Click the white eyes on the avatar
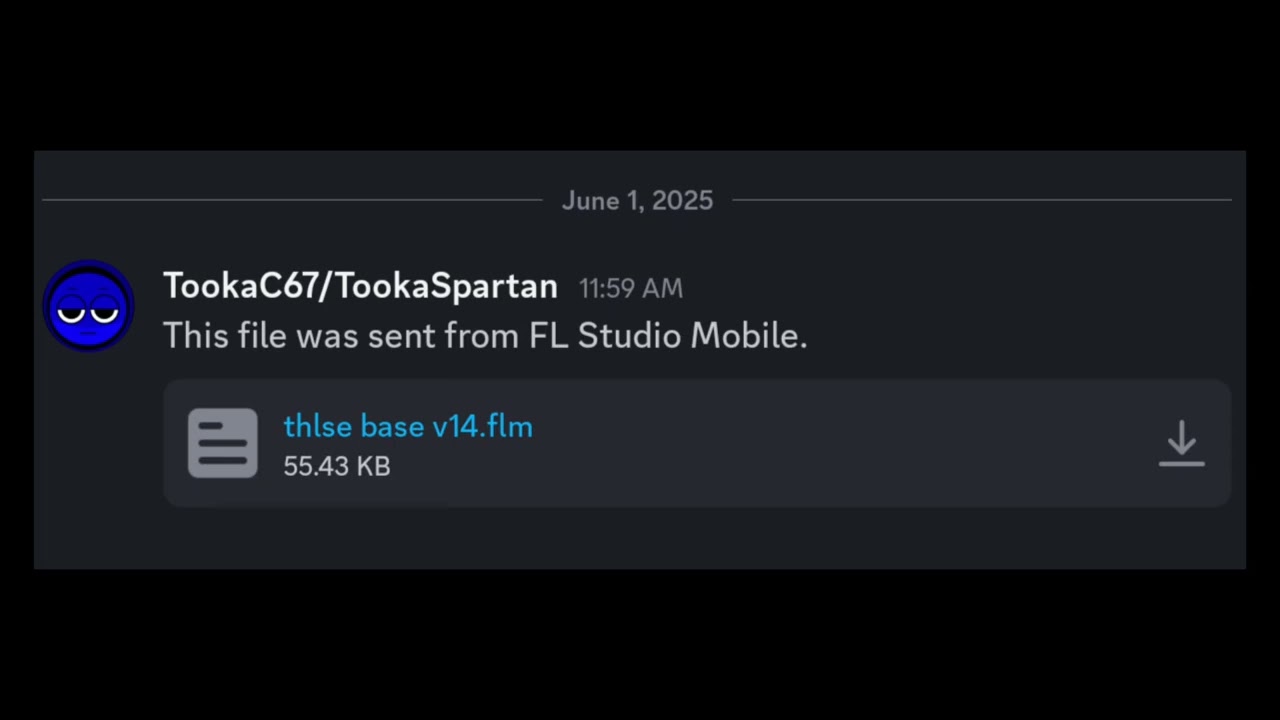The height and width of the screenshot is (720, 1280). [88, 313]
